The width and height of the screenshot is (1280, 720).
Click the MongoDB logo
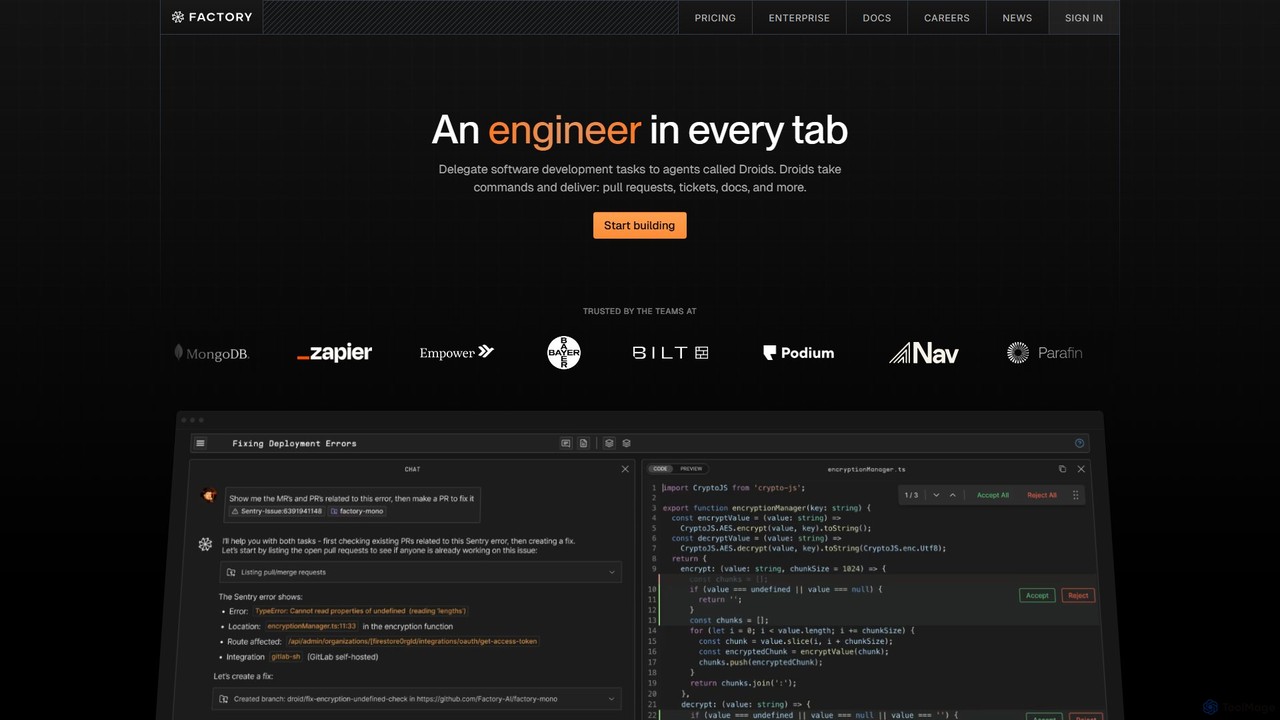[x=211, y=353]
